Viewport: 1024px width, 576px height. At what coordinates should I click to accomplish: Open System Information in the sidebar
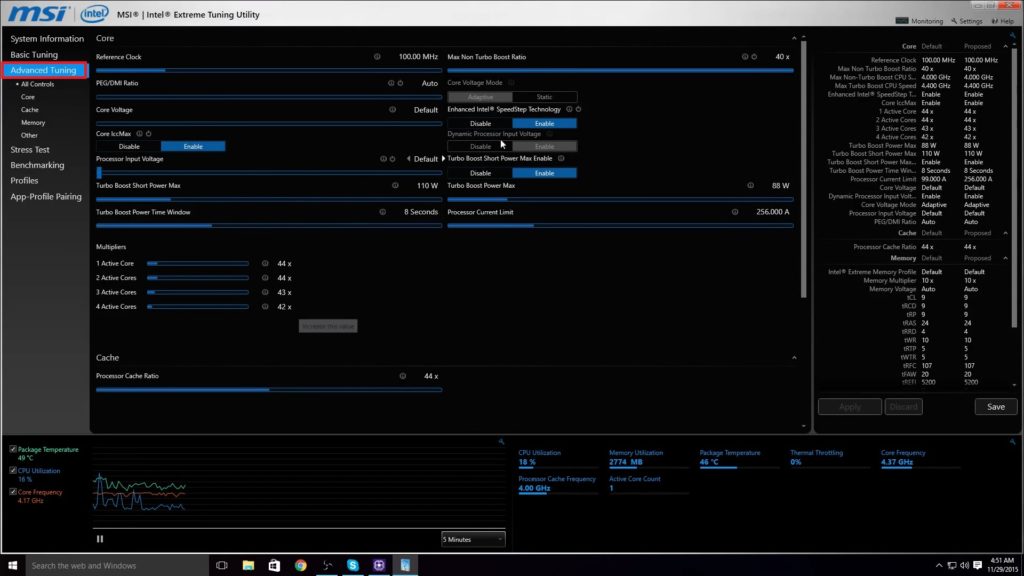point(47,39)
